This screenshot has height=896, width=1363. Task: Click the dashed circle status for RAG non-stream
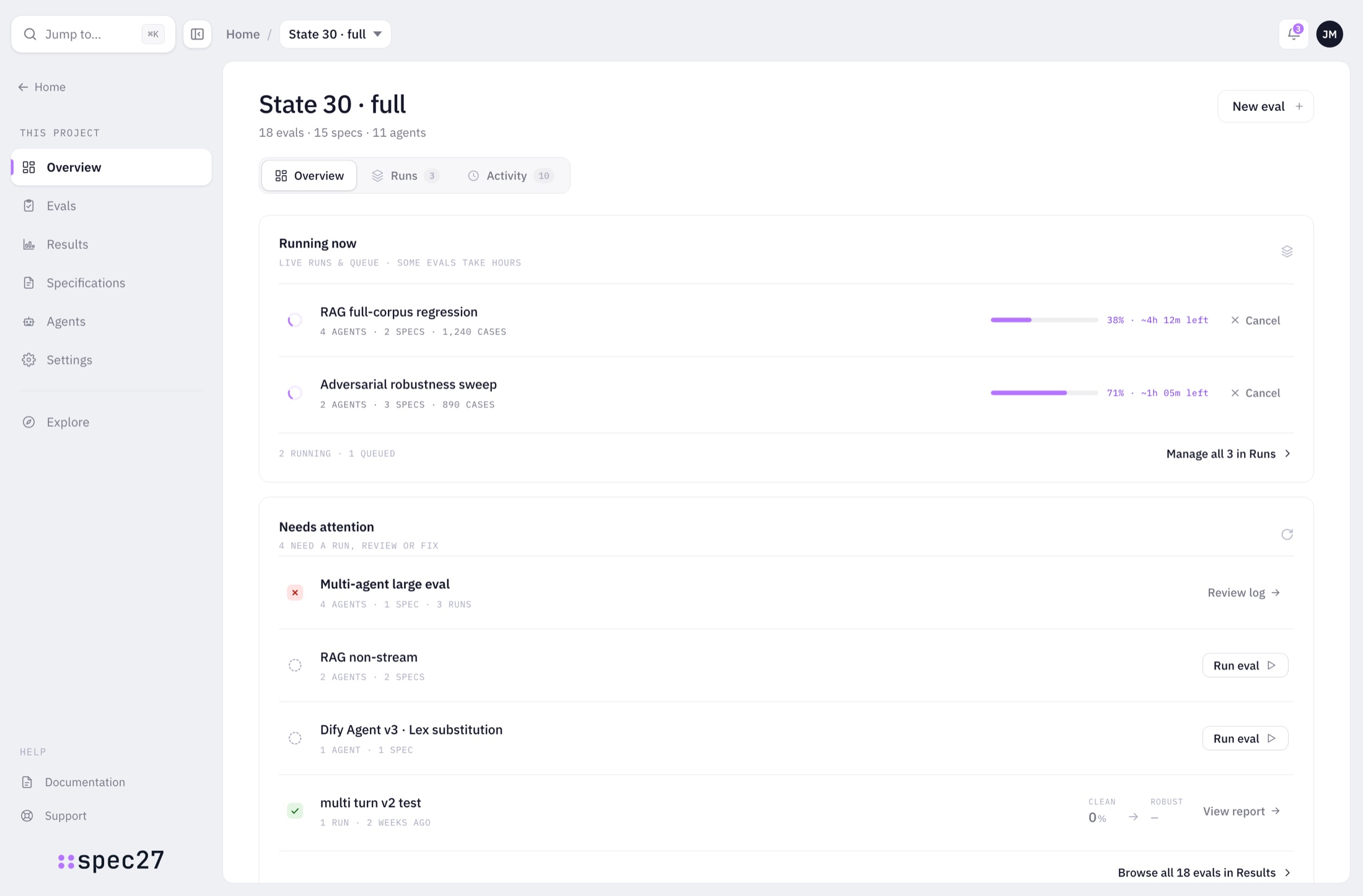coord(295,665)
